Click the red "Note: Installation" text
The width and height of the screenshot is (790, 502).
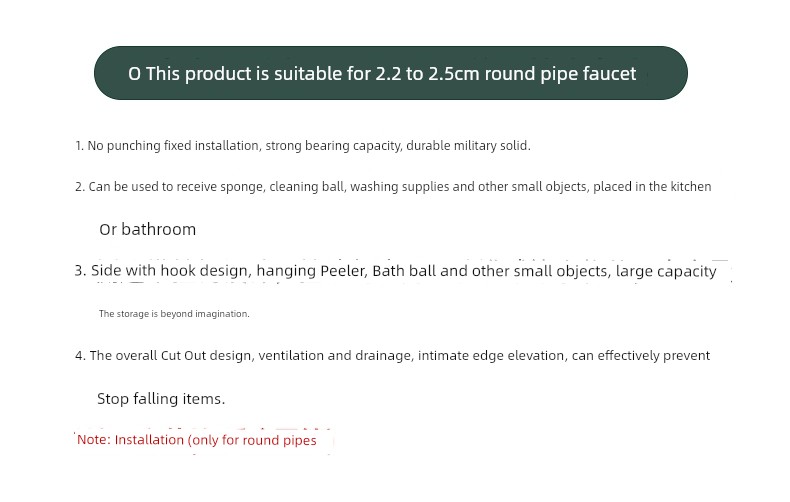(131, 440)
